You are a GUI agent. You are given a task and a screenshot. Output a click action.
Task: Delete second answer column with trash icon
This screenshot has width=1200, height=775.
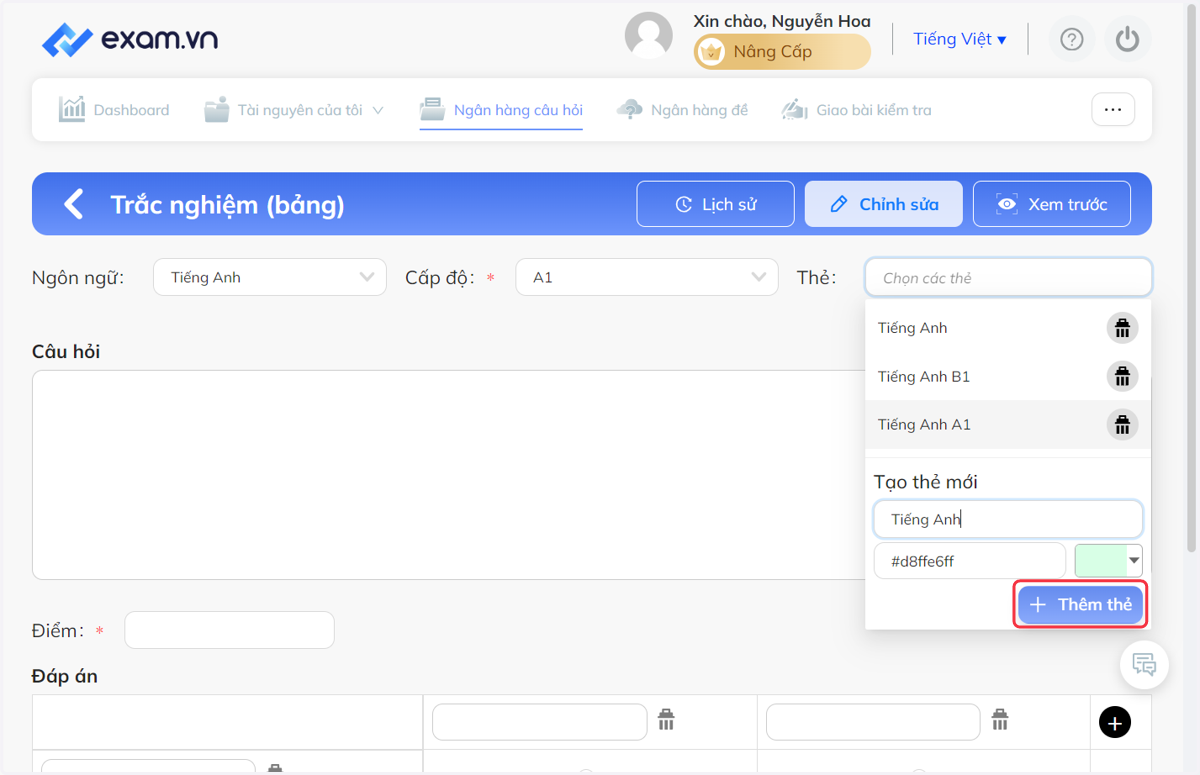click(x=999, y=719)
